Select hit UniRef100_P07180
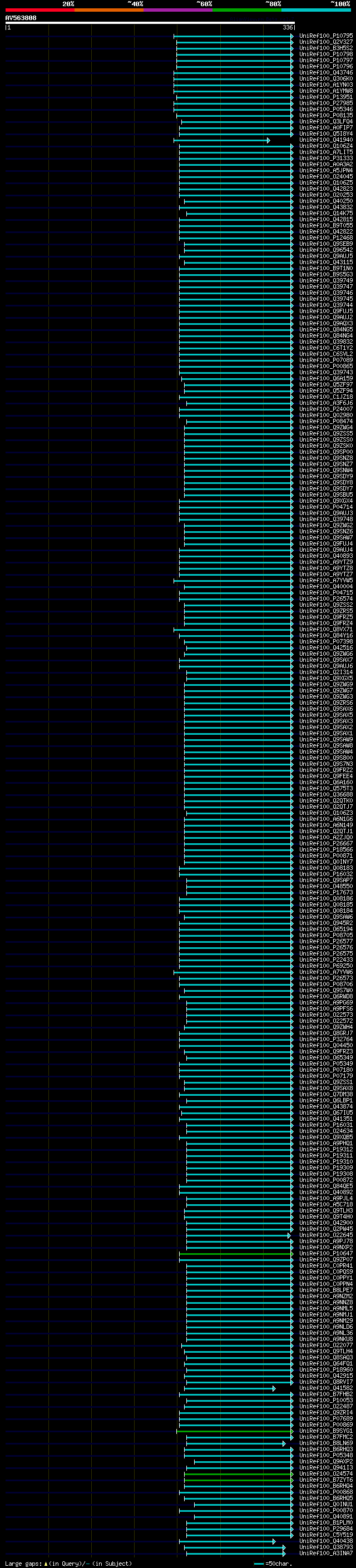The height and width of the screenshot is (1568, 356). click(x=326, y=1070)
